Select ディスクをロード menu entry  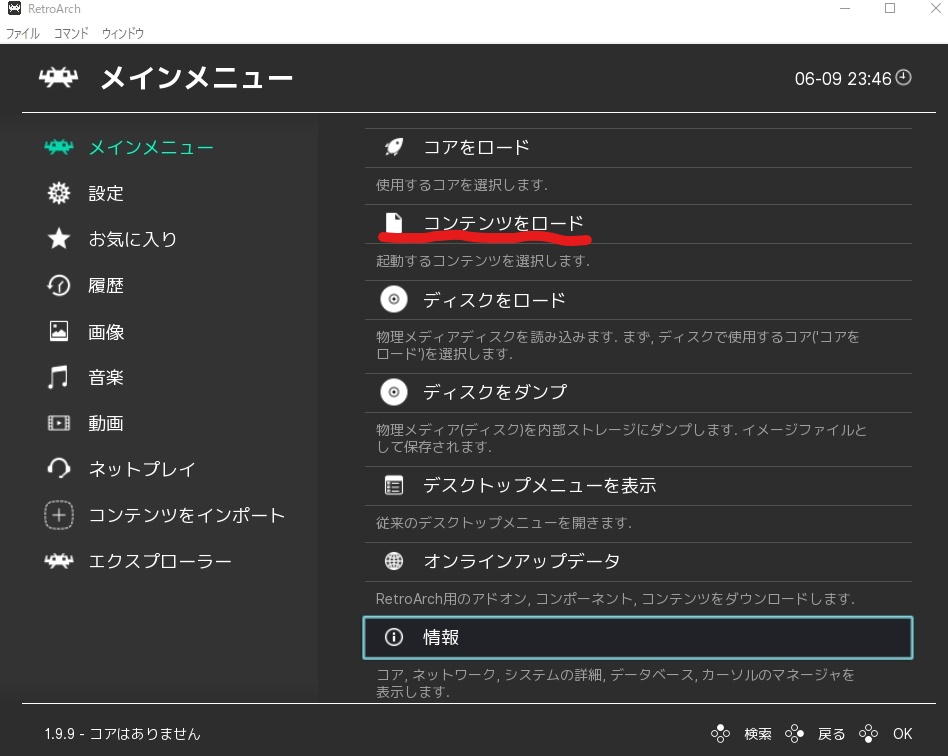tap(638, 300)
